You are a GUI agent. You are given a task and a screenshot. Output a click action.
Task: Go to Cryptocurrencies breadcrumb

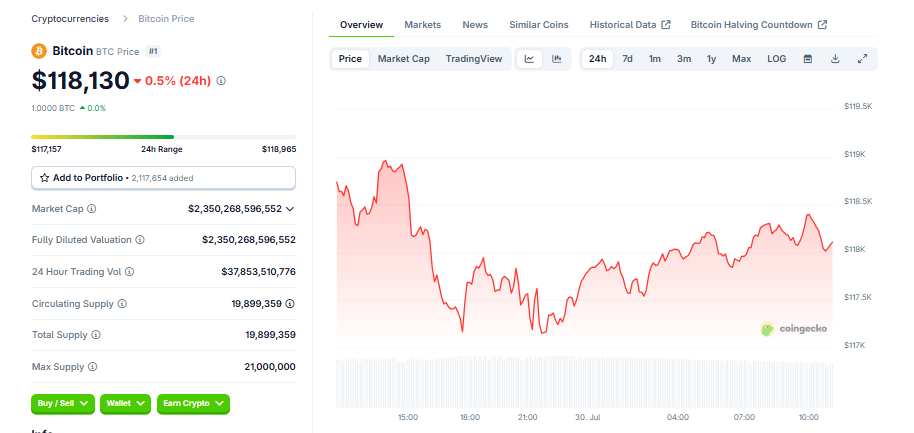click(70, 19)
